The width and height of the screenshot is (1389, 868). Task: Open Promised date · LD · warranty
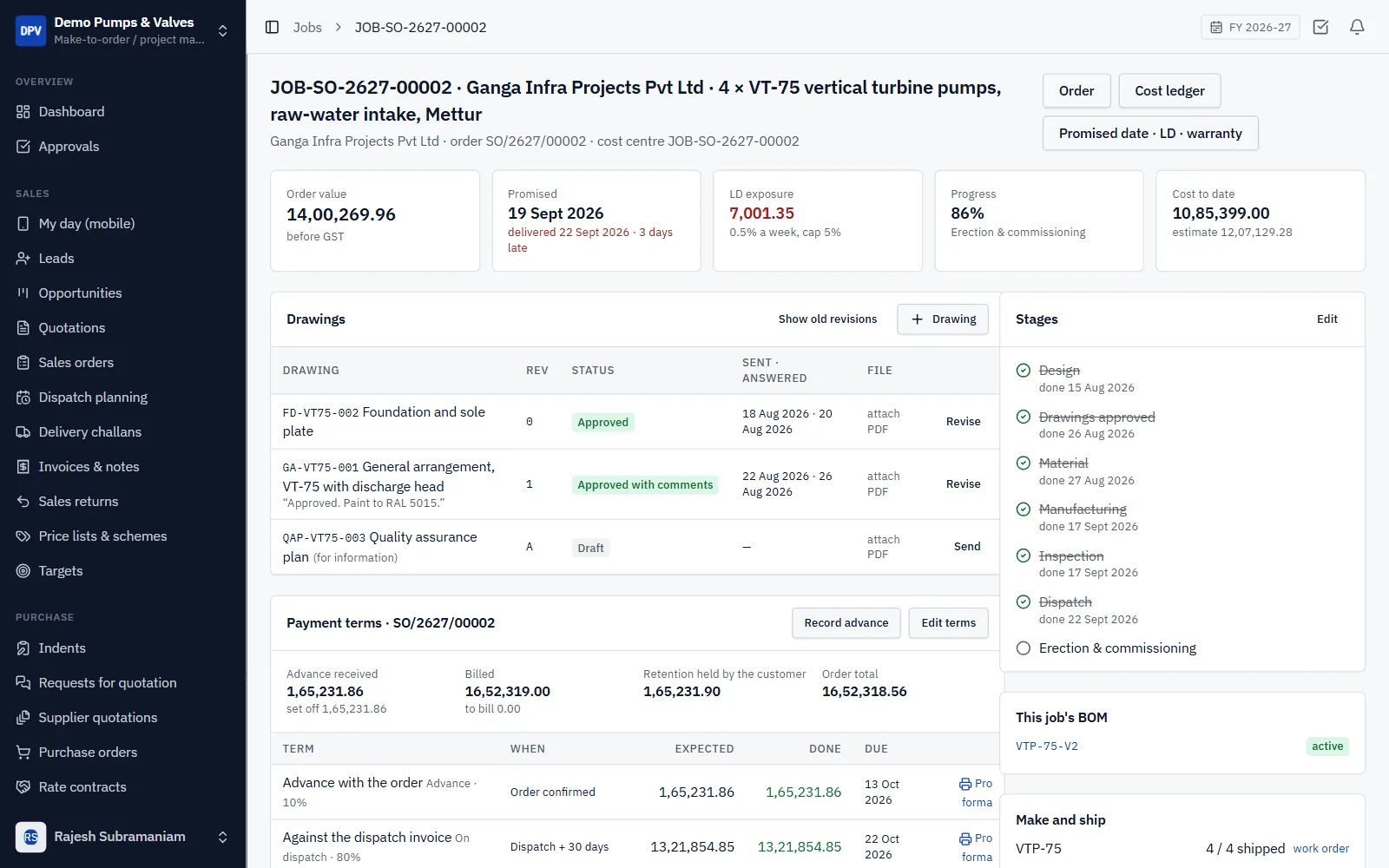point(1150,134)
